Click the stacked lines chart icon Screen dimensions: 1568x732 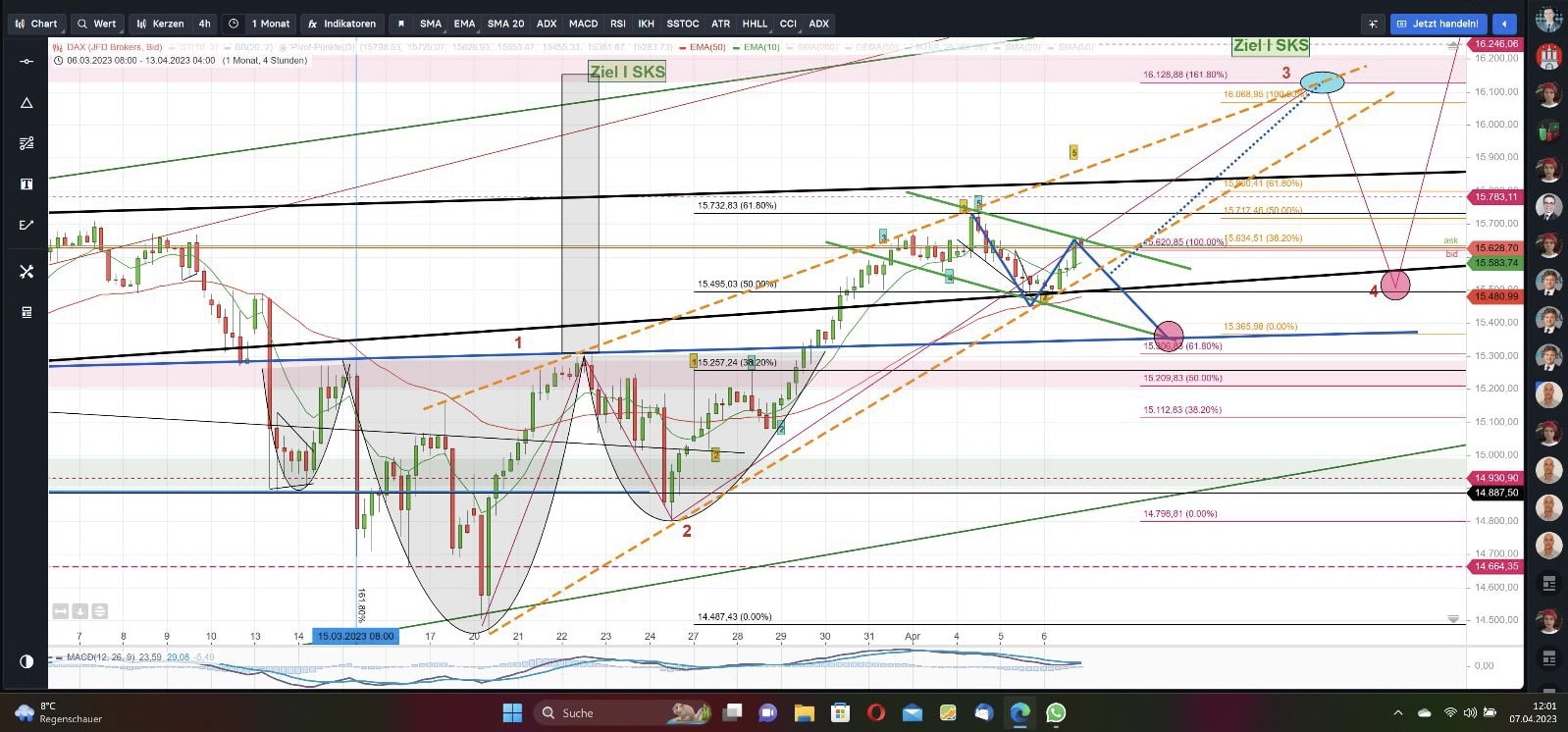coord(99,611)
